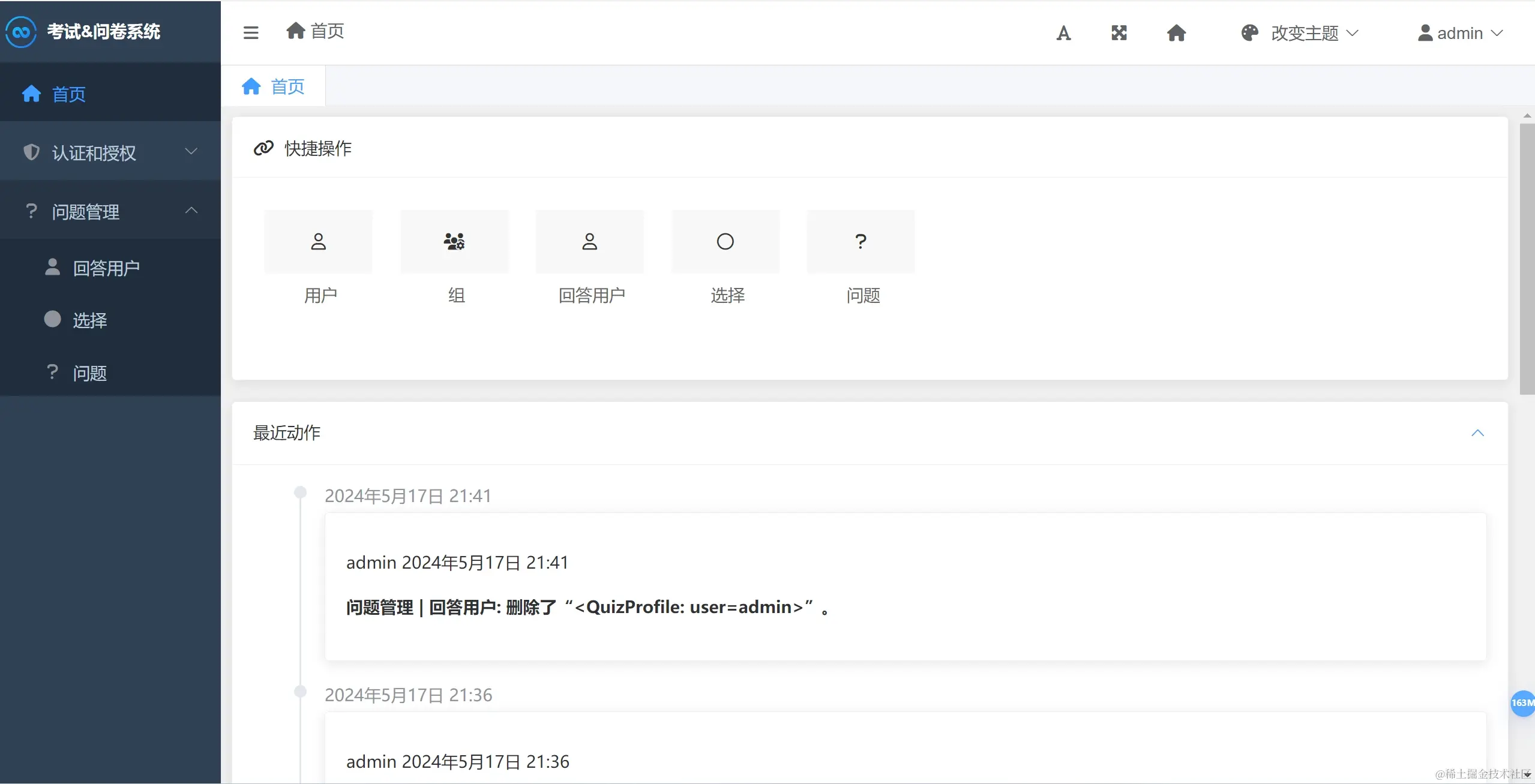Click the 选择 circle quick action icon

(x=725, y=242)
